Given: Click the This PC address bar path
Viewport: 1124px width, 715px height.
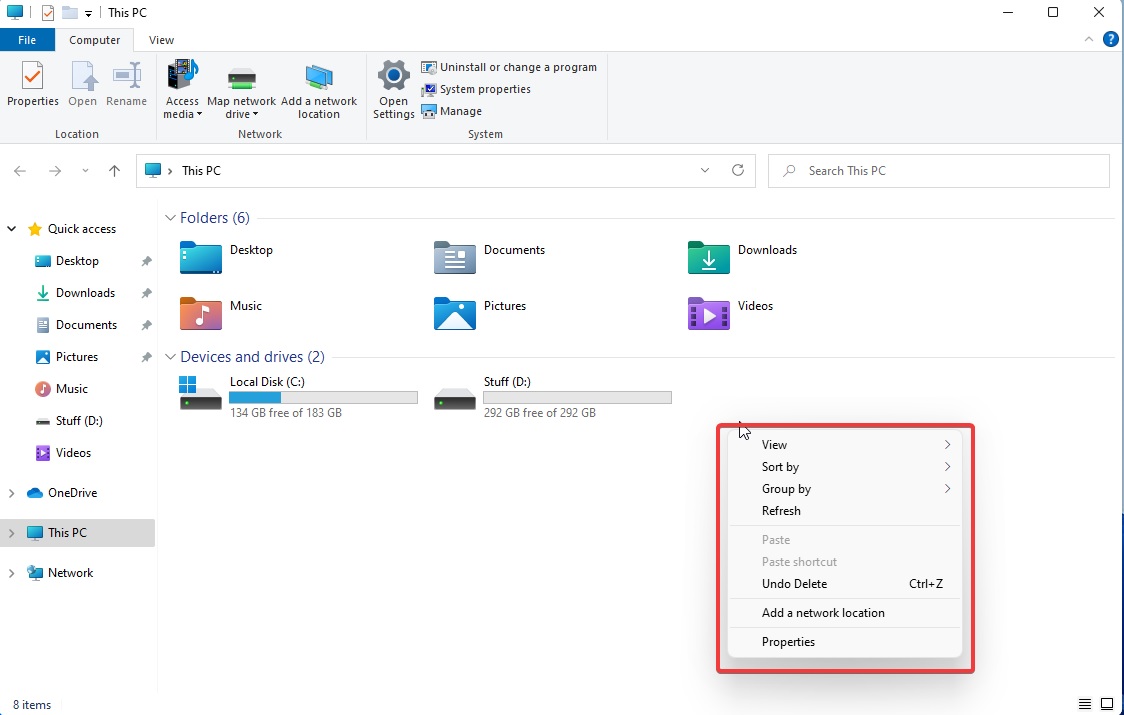Looking at the screenshot, I should pos(201,171).
